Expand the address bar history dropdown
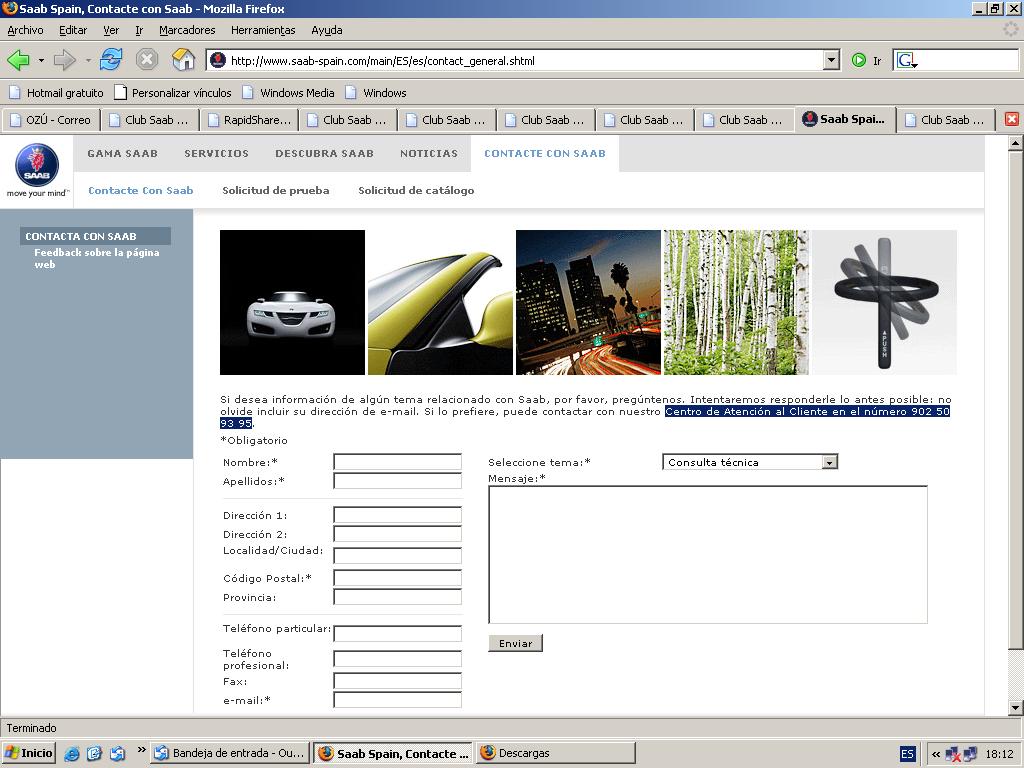Viewport: 1024px width, 768px height. (831, 61)
